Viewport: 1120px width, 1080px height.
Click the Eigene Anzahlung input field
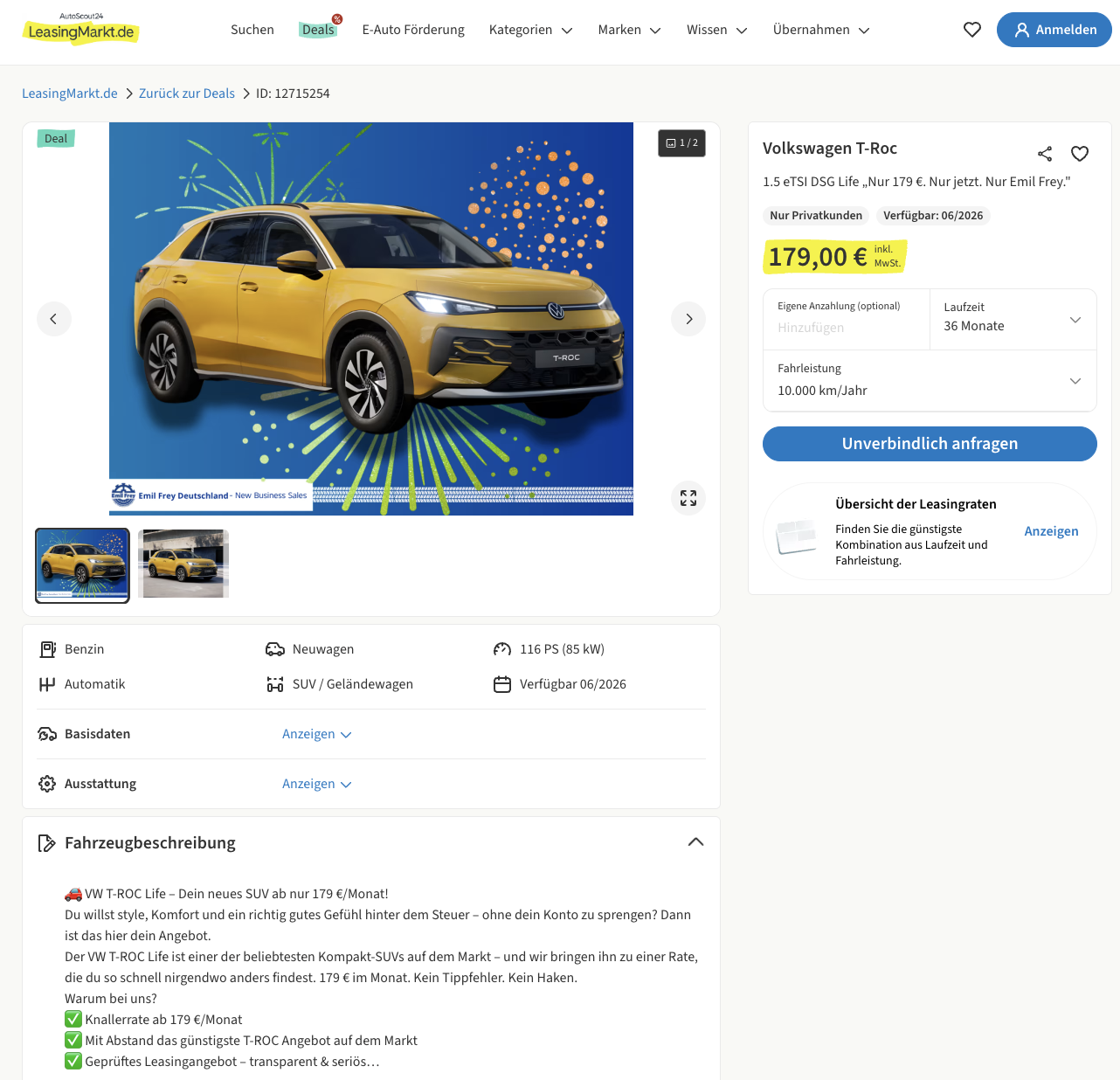pyautogui.click(x=846, y=328)
